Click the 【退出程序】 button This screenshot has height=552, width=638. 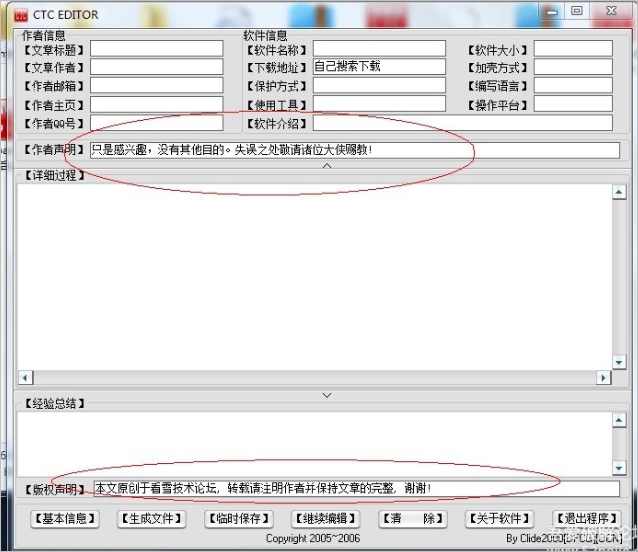point(587,519)
